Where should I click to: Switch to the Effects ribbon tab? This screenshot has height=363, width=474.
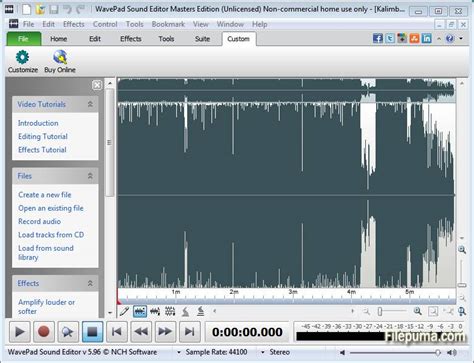(x=131, y=39)
